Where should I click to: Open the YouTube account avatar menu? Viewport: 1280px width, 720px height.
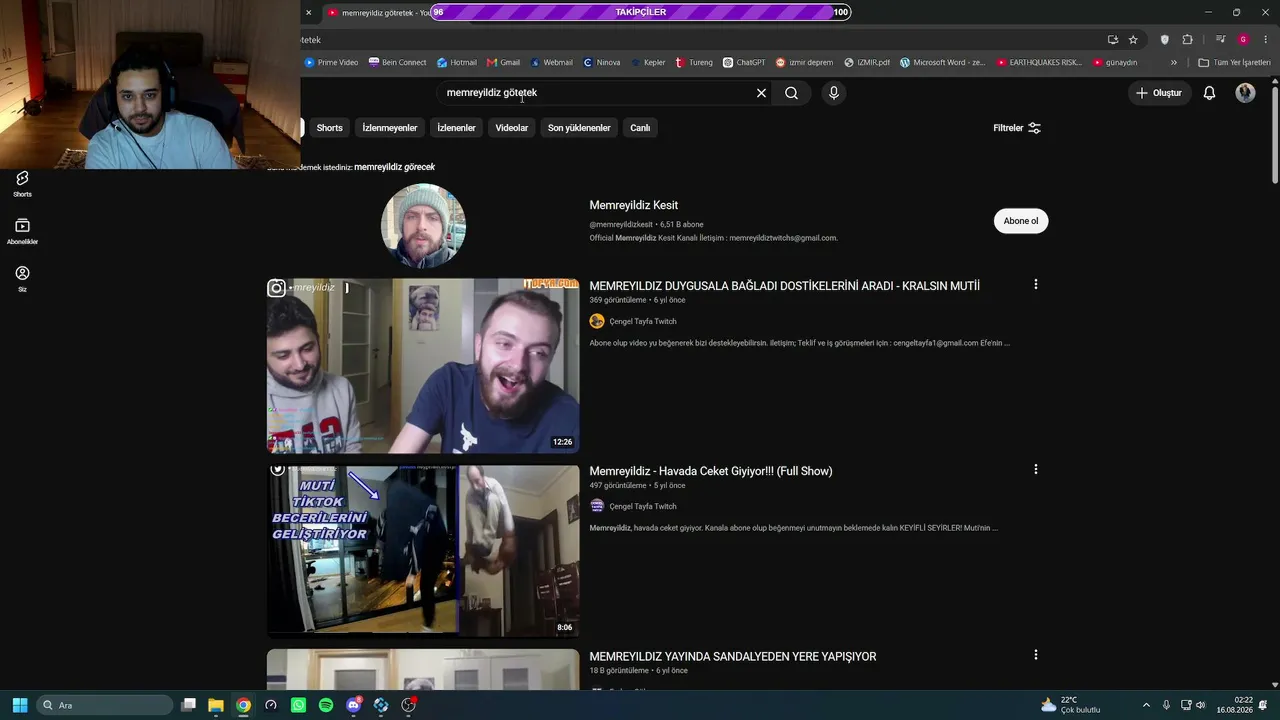click(1245, 93)
